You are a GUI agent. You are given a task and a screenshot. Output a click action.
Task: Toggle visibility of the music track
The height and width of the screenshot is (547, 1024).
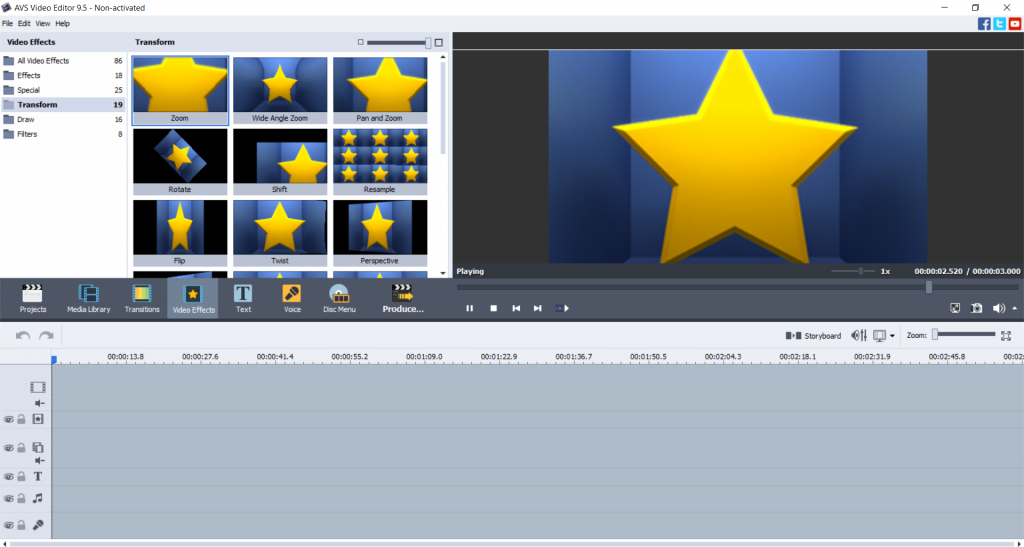tap(8, 498)
